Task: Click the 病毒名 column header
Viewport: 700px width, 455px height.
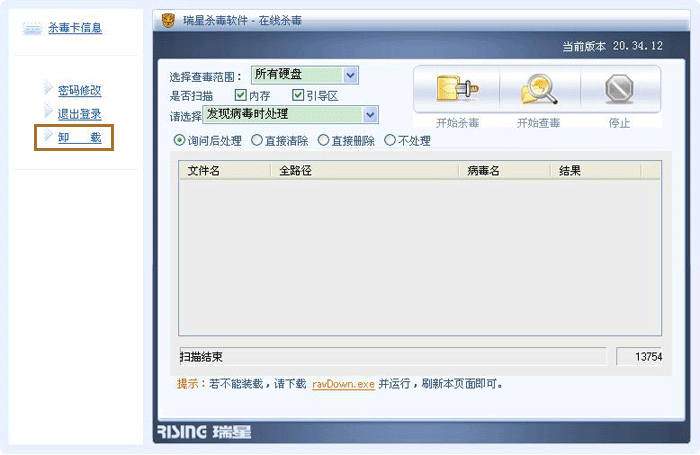Action: (505, 171)
